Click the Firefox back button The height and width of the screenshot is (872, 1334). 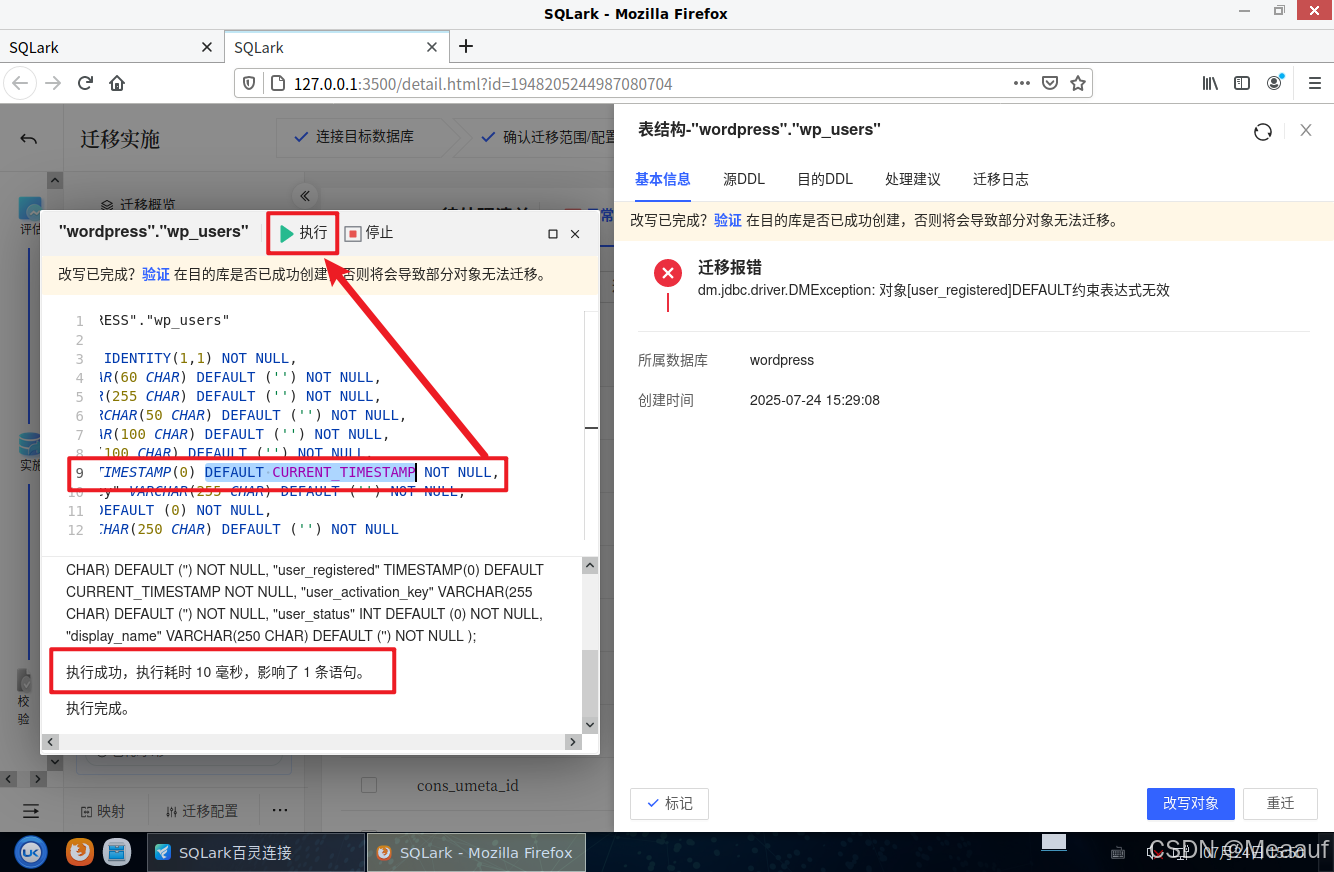21,83
